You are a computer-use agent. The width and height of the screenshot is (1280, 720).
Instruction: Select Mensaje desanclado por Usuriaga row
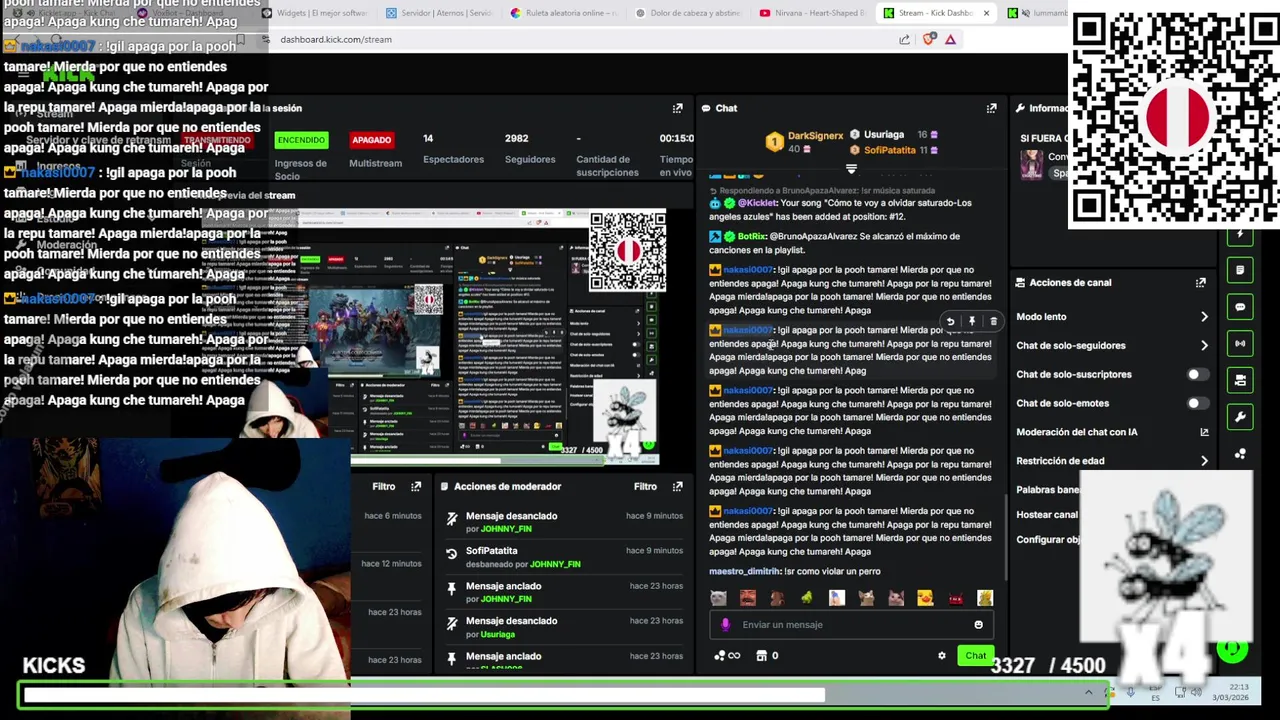564,627
